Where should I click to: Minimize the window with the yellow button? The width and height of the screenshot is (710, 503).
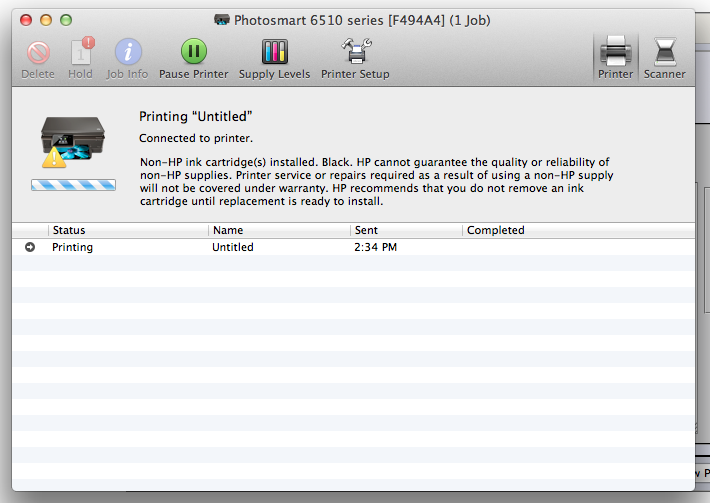pyautogui.click(x=46, y=20)
